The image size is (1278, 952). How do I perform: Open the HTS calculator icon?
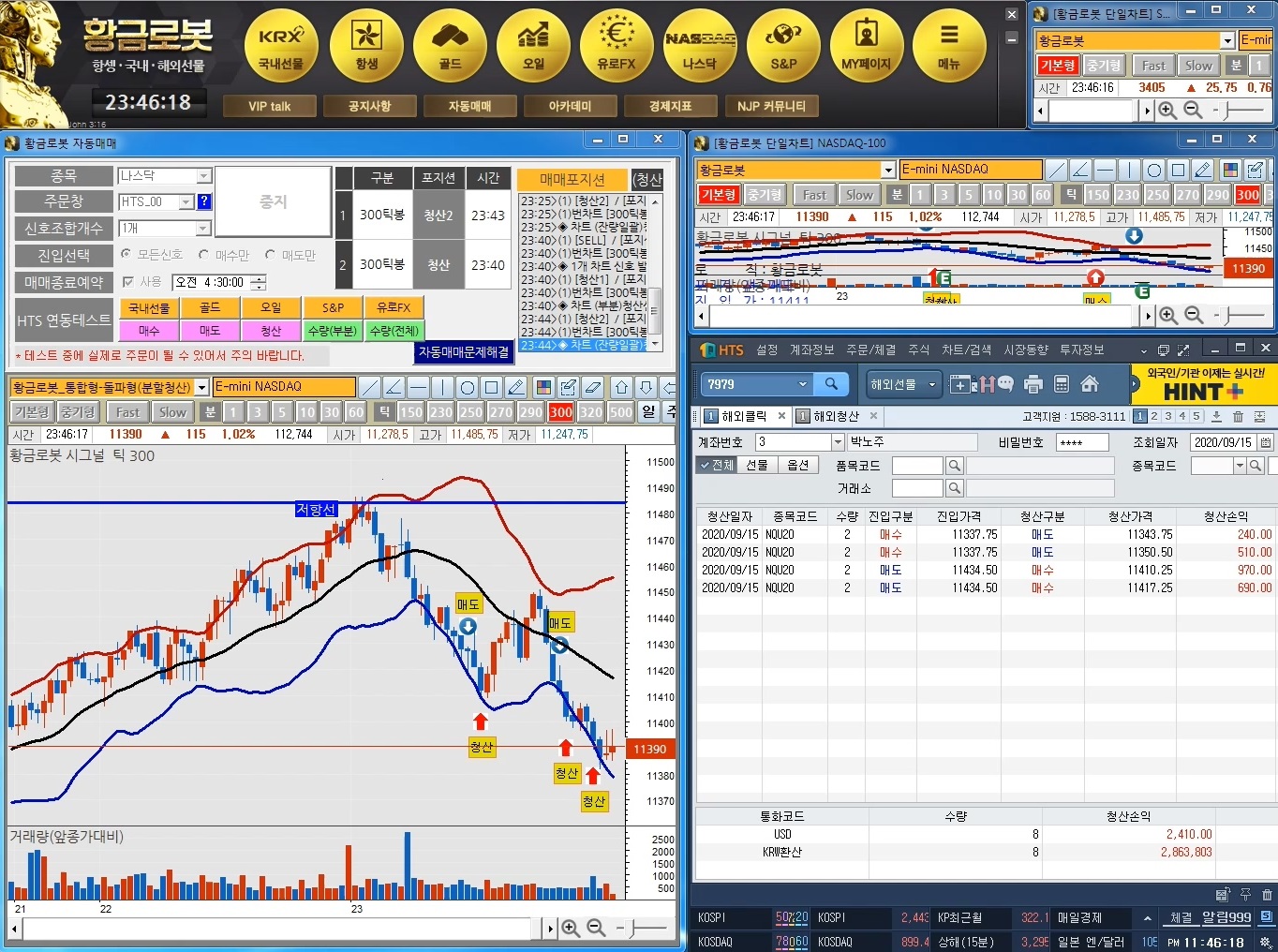click(1062, 384)
